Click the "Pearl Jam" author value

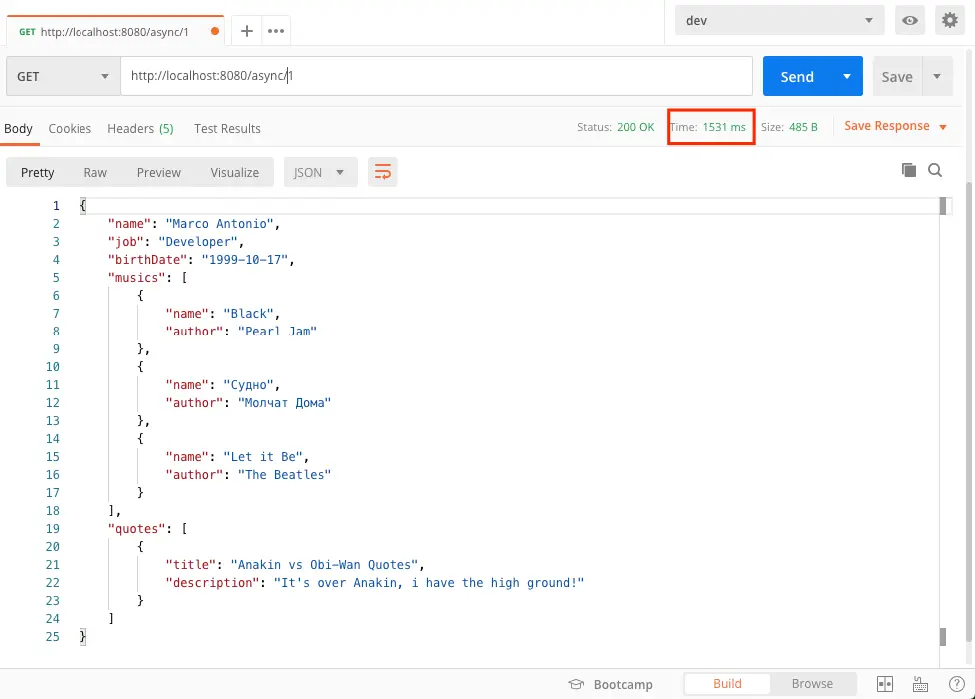(x=277, y=330)
